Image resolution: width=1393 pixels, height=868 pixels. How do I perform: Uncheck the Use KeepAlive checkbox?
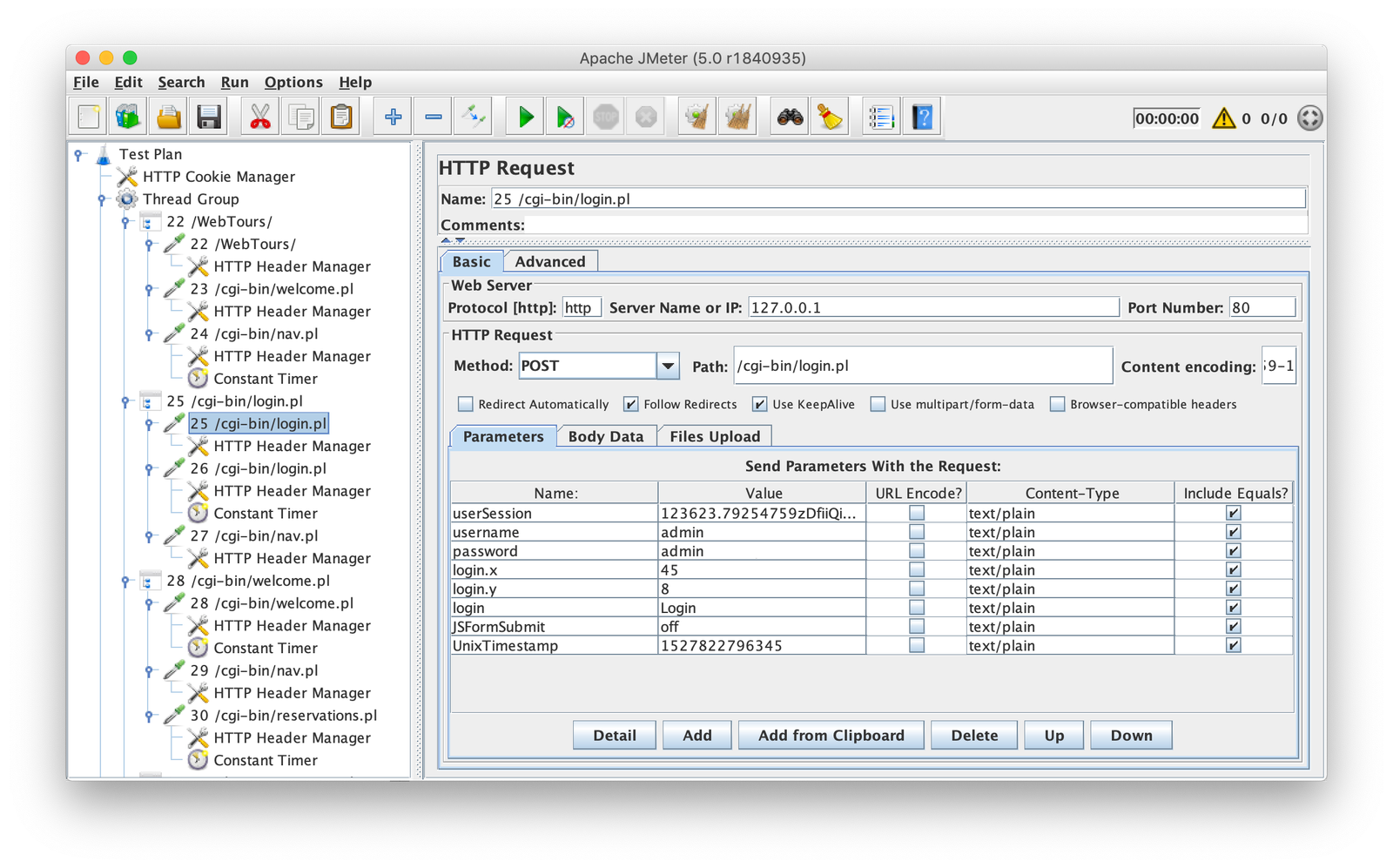[x=760, y=404]
